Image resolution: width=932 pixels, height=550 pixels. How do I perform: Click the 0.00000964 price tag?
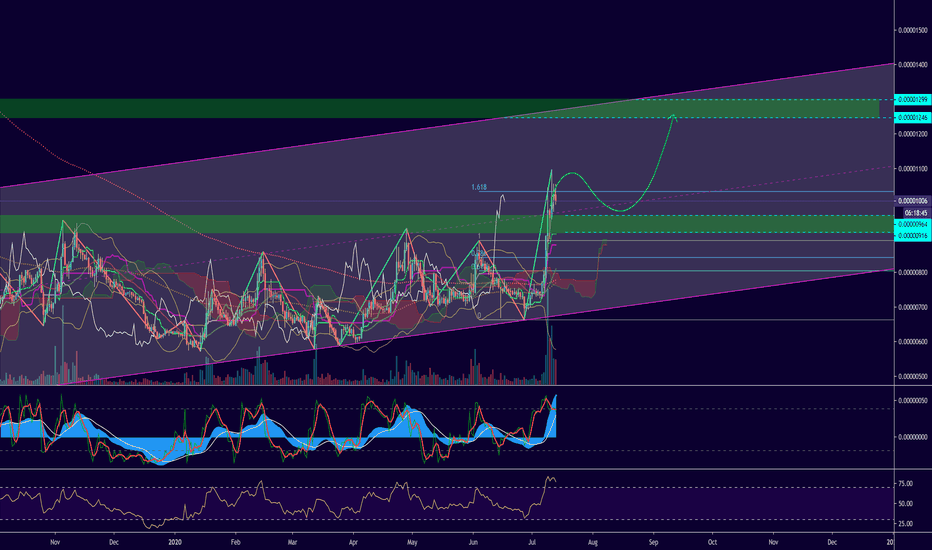912,224
